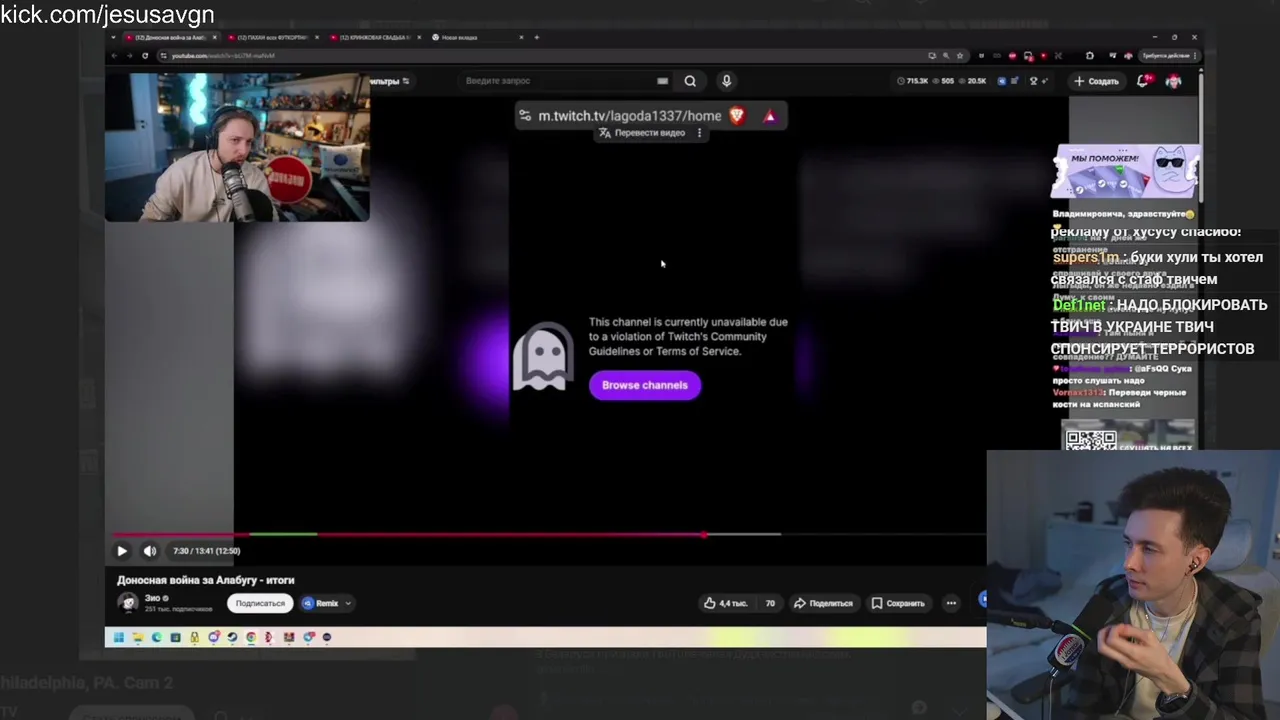
Task: Play the YouTube video
Action: (x=122, y=551)
